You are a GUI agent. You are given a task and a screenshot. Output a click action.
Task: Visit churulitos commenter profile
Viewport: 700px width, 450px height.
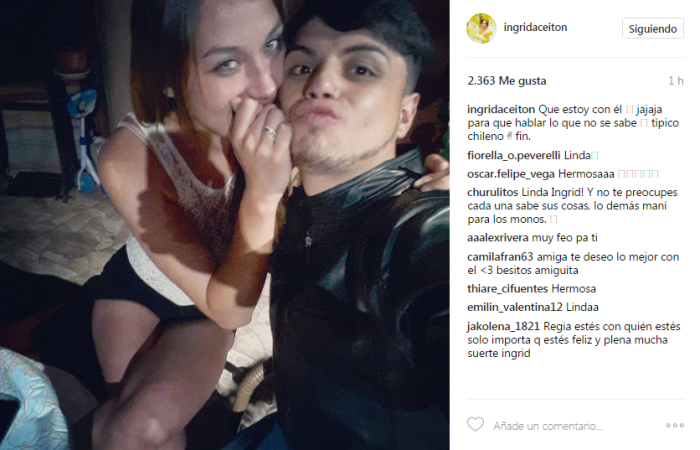point(492,192)
